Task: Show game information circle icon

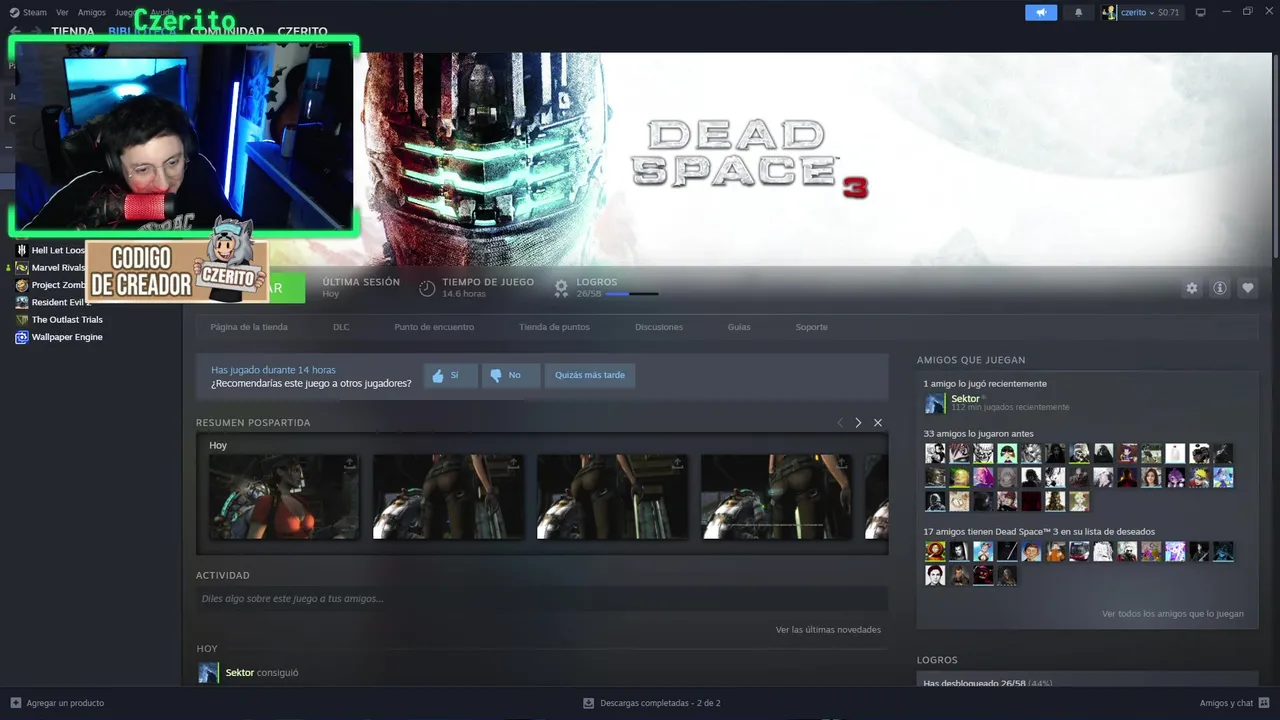Action: point(1220,288)
